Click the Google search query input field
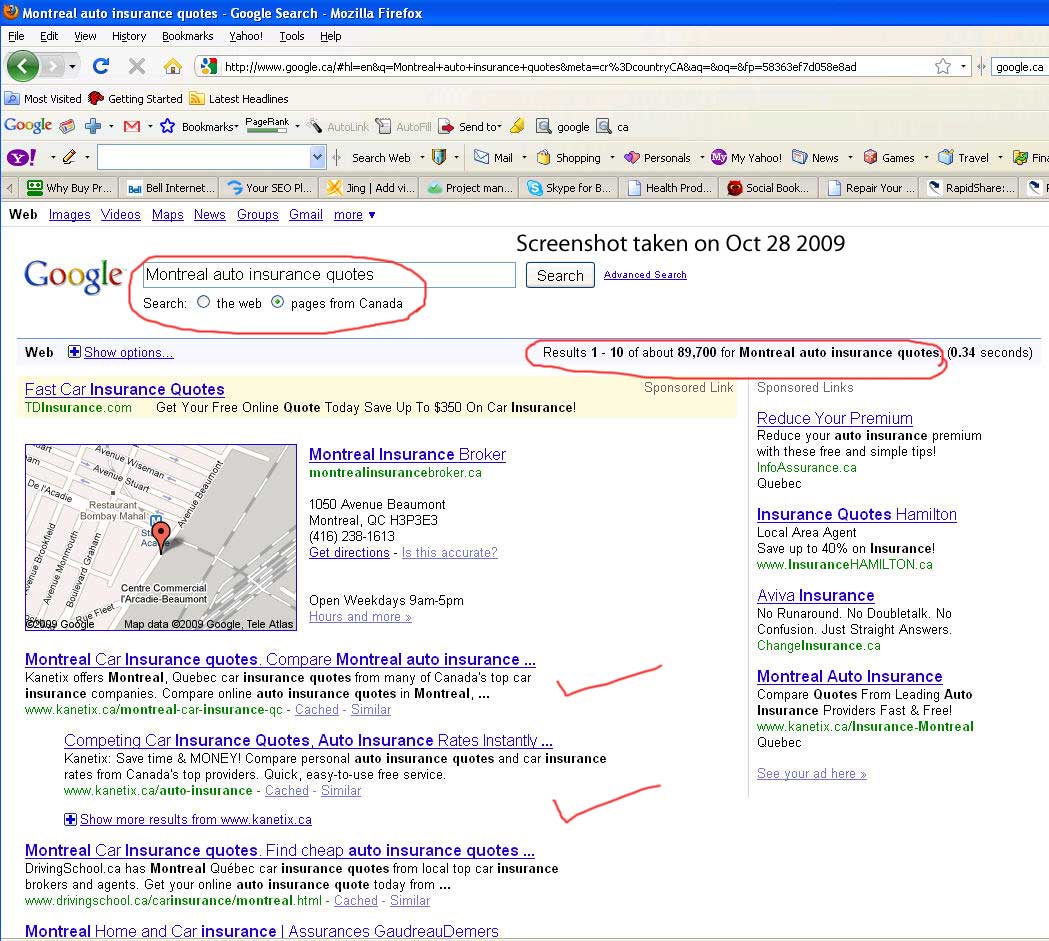Screen dimensions: 1049x941 coord(329,275)
